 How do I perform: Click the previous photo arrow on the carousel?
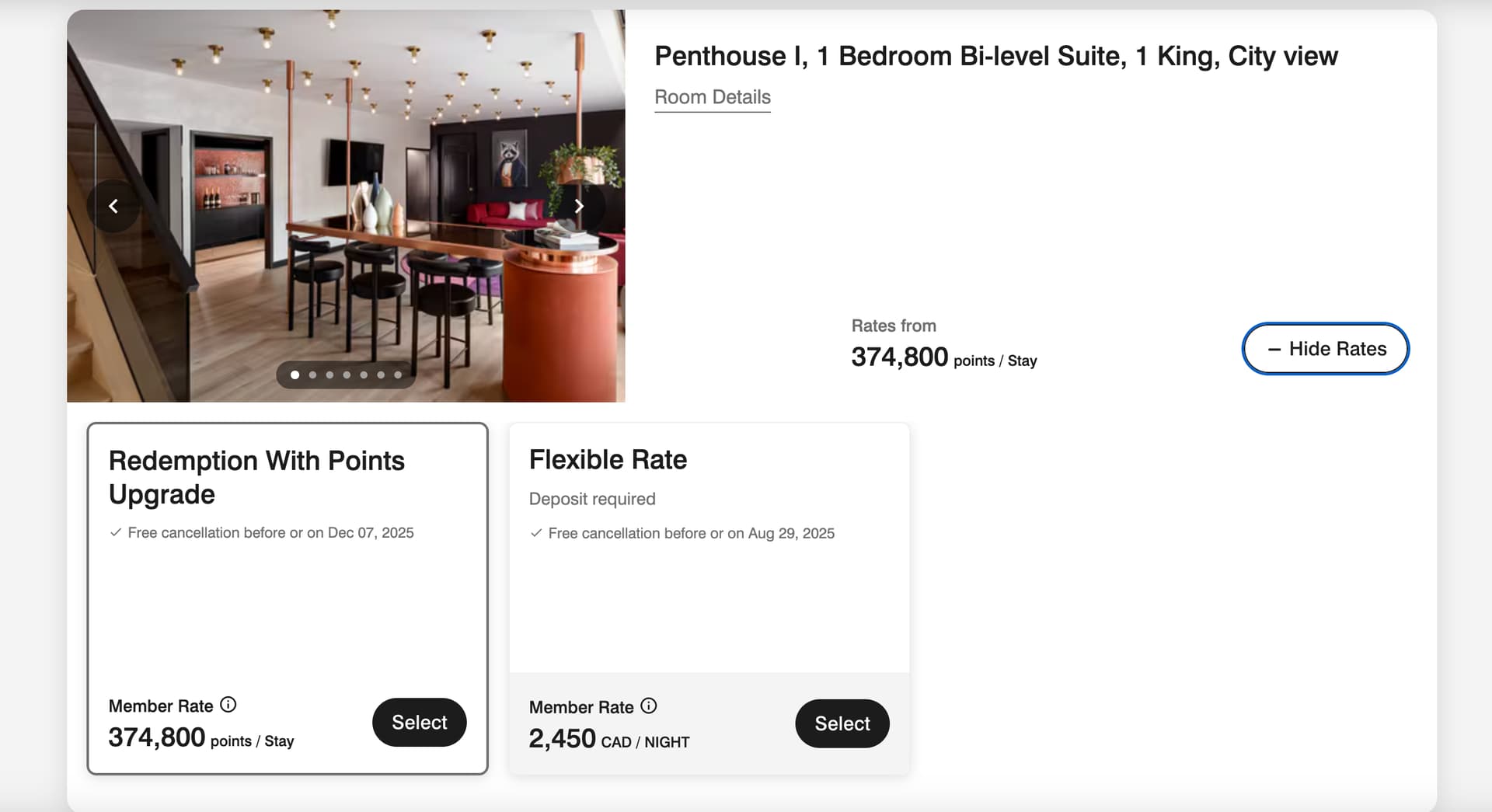(113, 206)
